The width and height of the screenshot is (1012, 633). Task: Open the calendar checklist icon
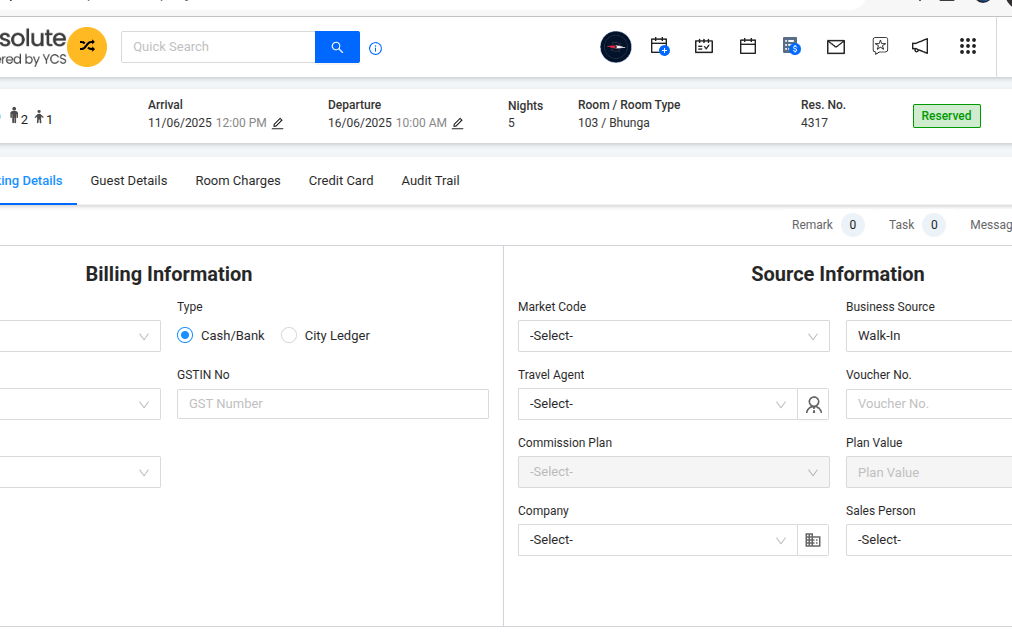(x=704, y=46)
